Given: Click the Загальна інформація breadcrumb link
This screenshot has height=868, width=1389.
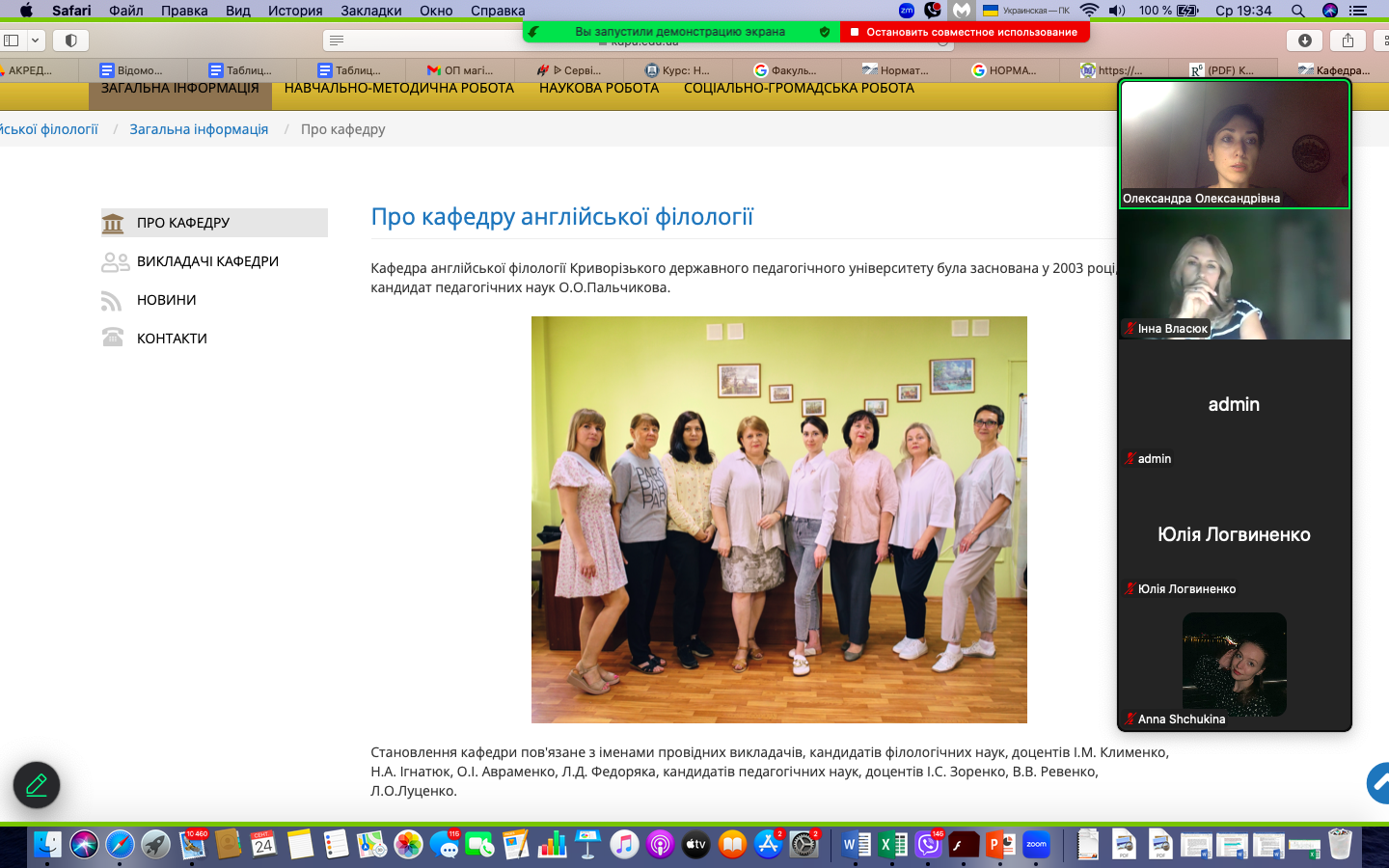Looking at the screenshot, I should point(199,129).
